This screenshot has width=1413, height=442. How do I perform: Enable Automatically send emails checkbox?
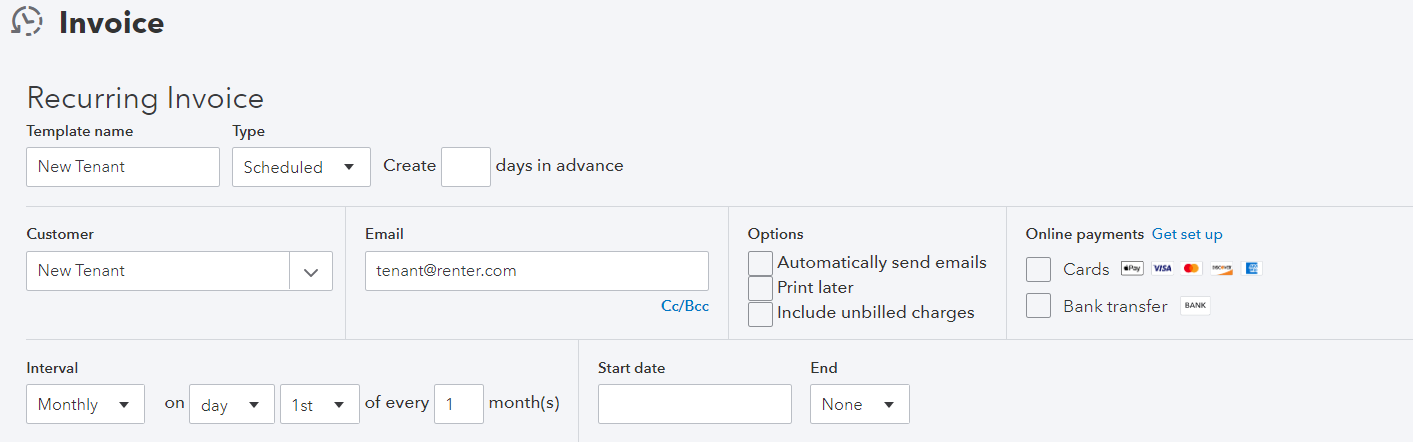(x=761, y=263)
